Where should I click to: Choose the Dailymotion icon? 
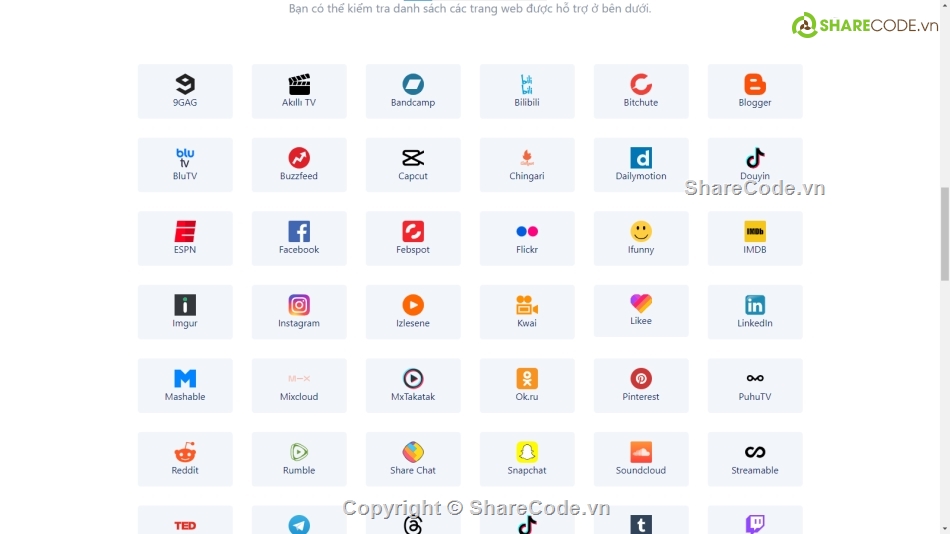click(x=640, y=158)
